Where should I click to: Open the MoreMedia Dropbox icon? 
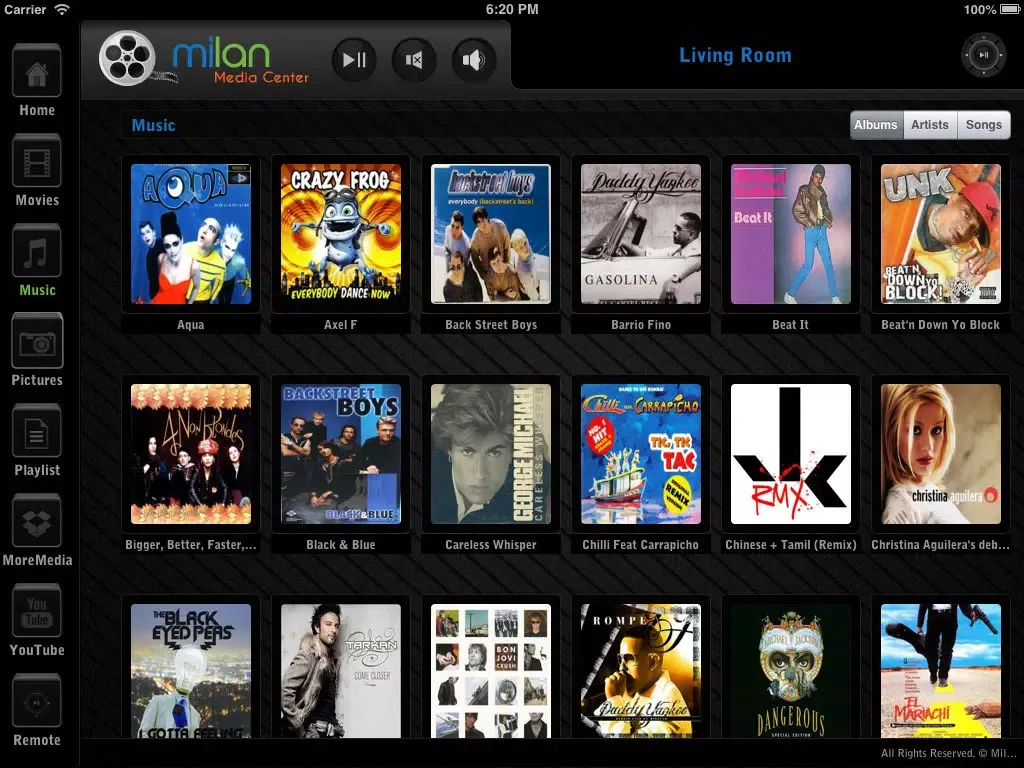[37, 522]
